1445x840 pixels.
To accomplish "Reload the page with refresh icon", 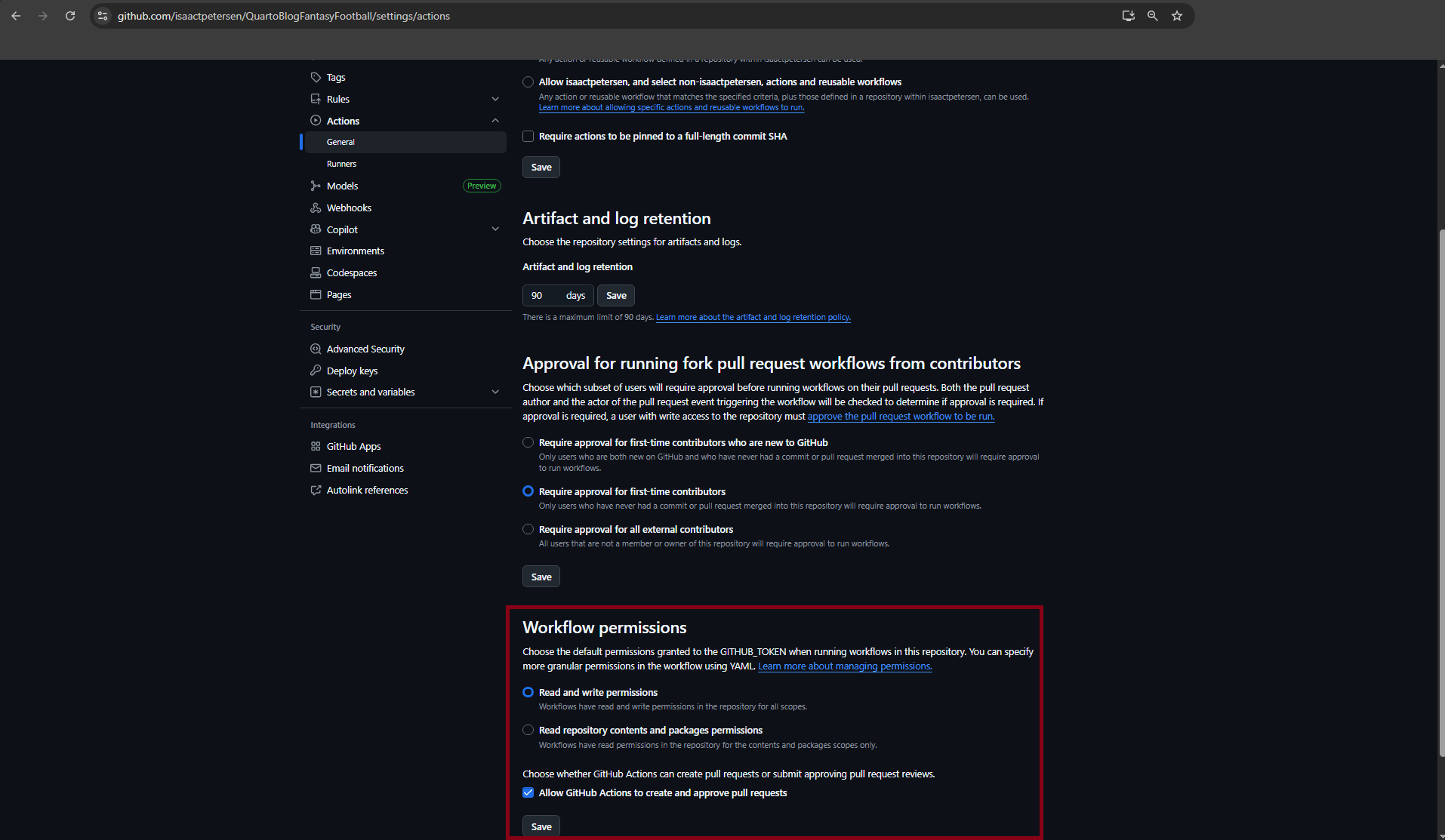I will point(70,16).
